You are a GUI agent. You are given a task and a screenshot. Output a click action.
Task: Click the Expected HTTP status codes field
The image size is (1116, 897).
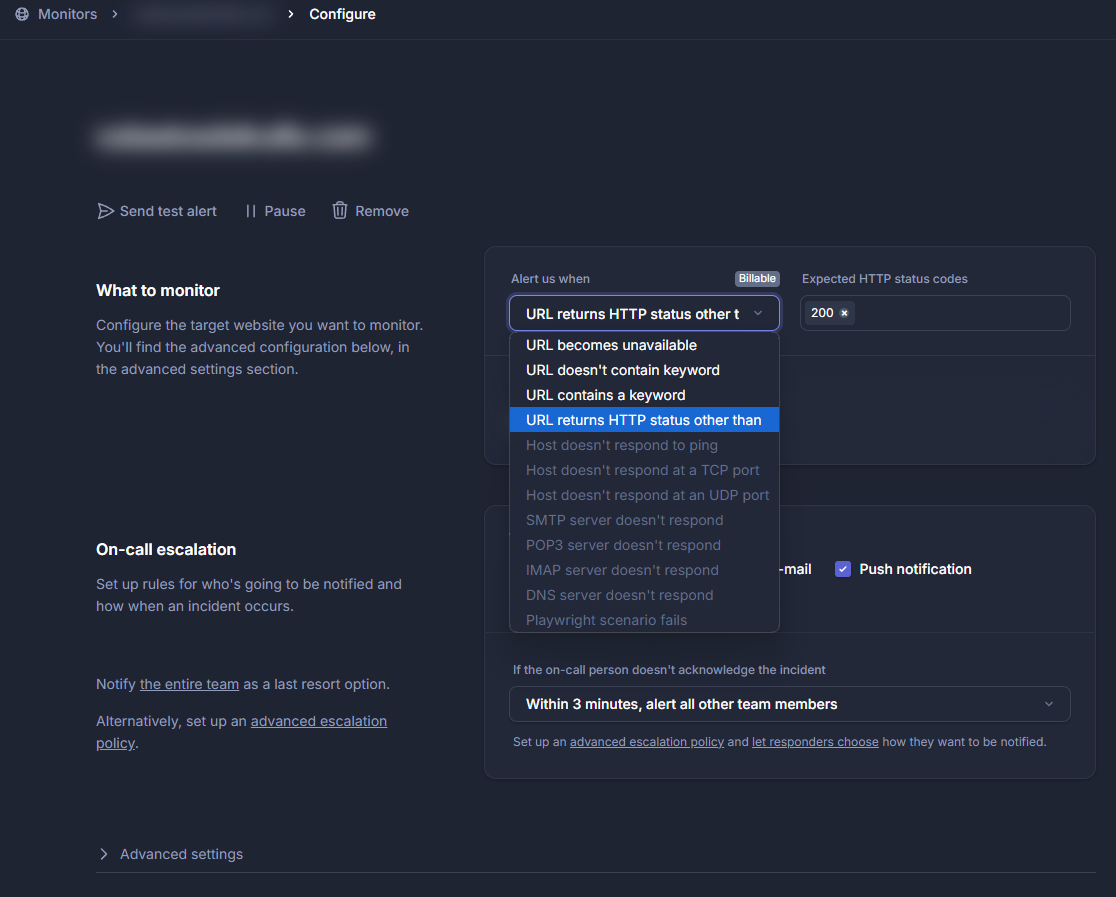tap(960, 313)
